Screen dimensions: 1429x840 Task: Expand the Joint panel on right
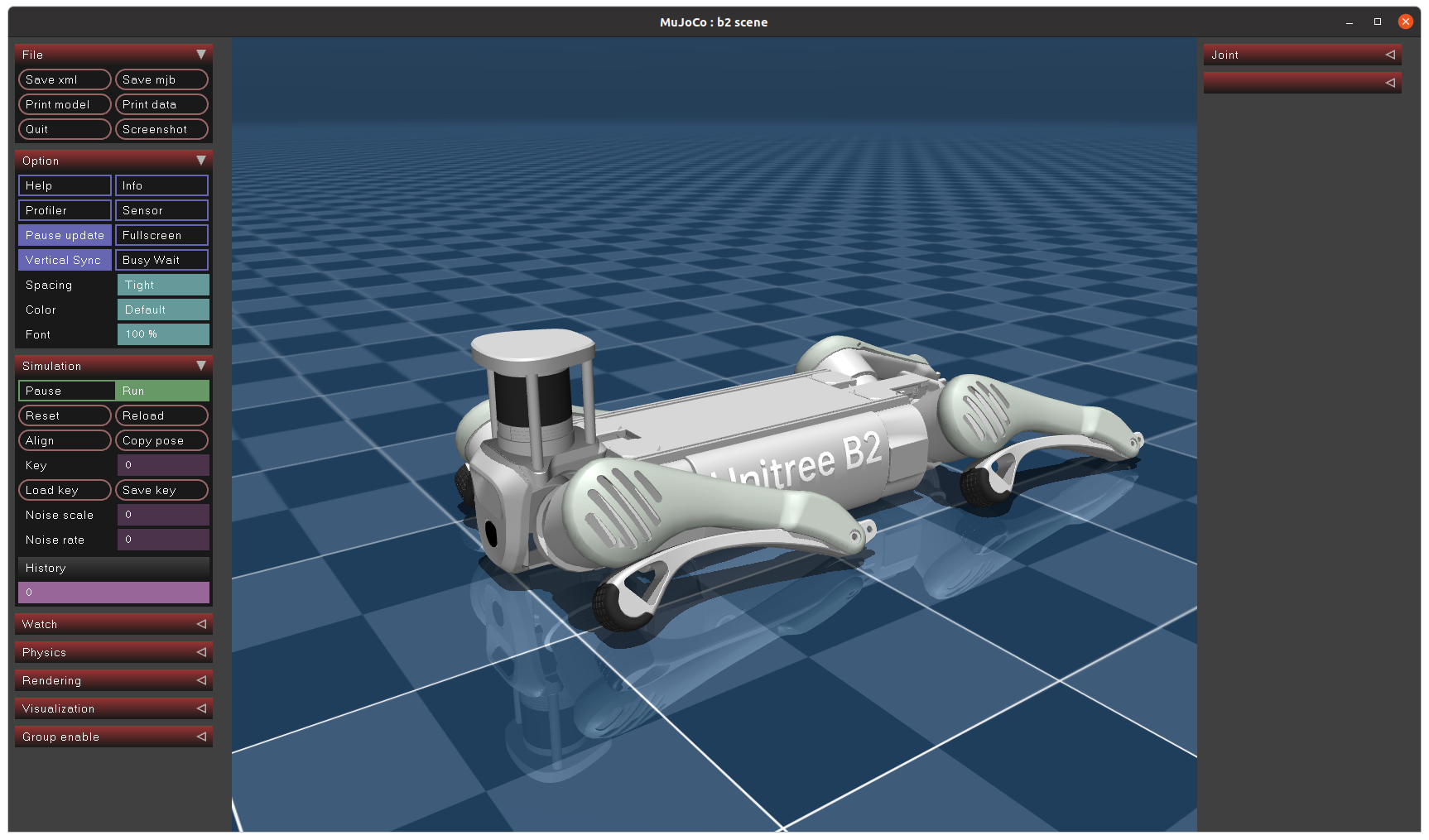(1389, 55)
